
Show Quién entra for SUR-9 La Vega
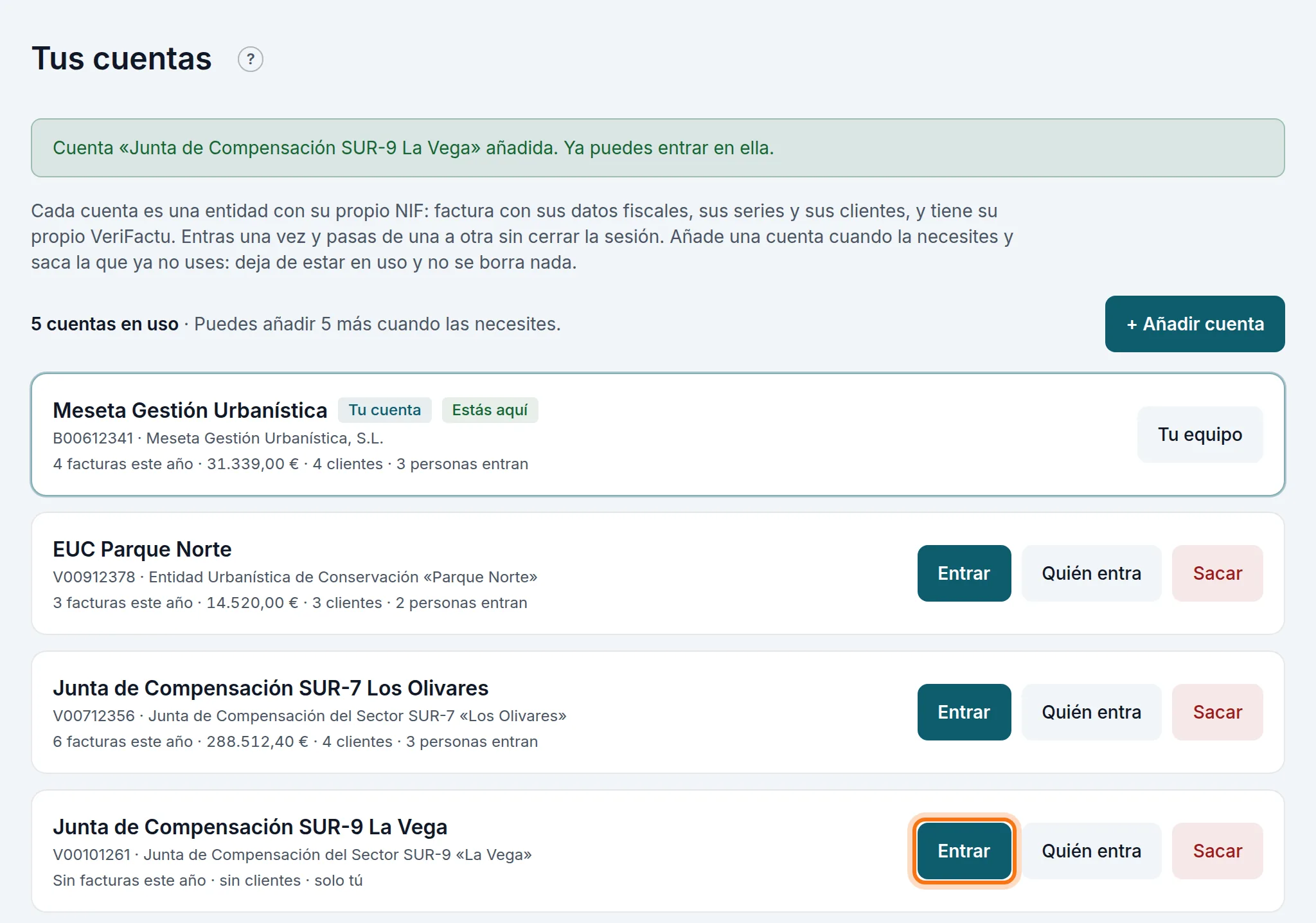click(1091, 851)
